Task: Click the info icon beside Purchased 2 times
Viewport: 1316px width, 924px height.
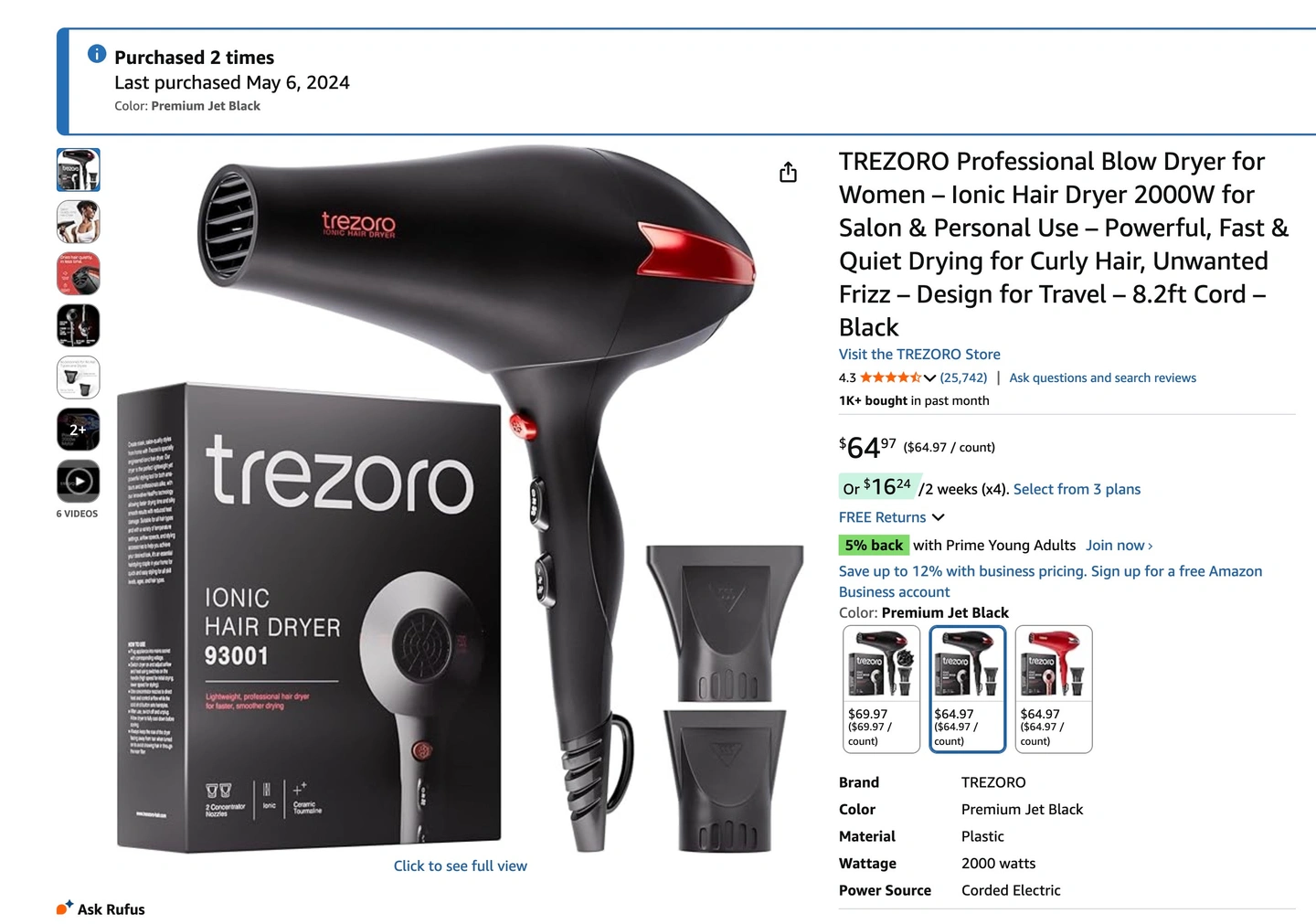Action: [x=97, y=54]
